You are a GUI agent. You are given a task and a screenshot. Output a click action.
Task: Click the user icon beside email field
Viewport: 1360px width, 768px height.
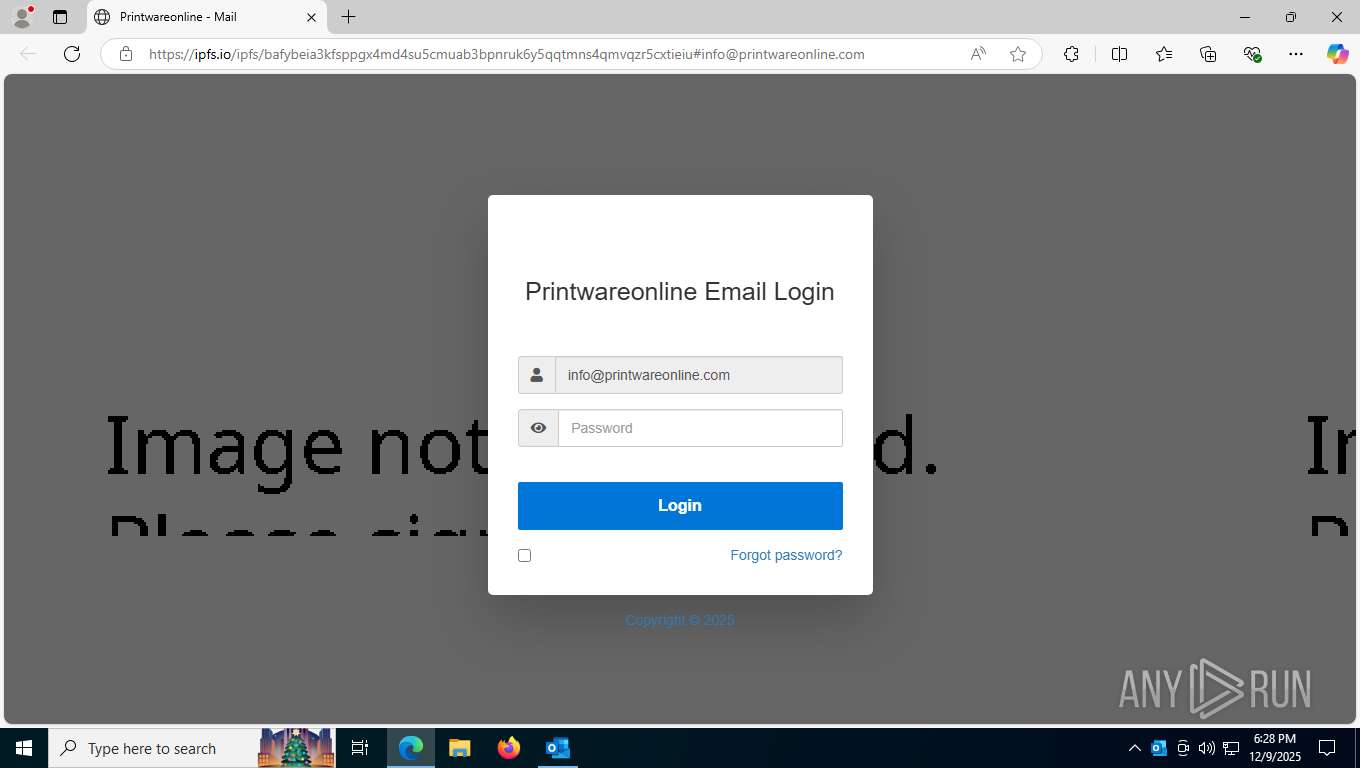(537, 375)
